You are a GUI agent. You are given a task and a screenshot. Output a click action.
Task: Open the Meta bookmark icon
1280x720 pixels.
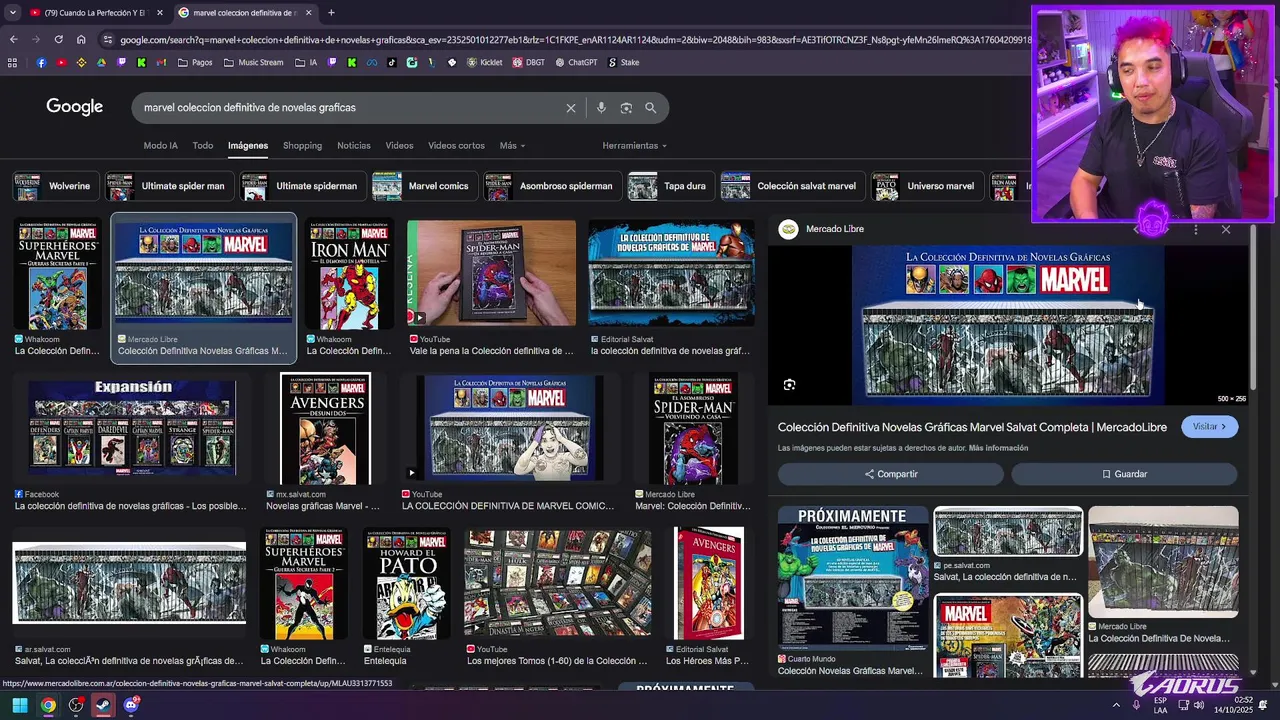point(371,62)
